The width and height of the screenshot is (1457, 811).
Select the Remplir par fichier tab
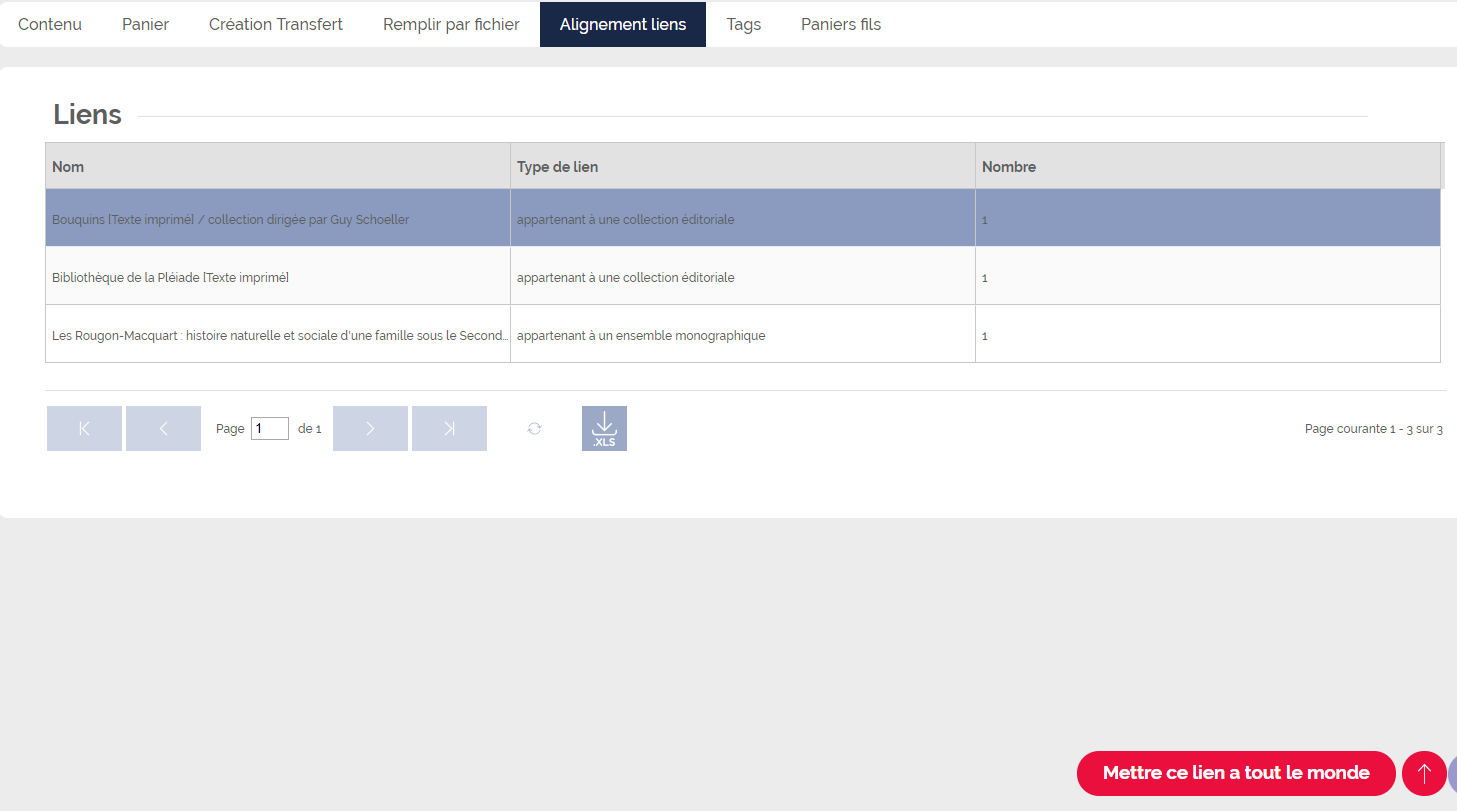[451, 24]
